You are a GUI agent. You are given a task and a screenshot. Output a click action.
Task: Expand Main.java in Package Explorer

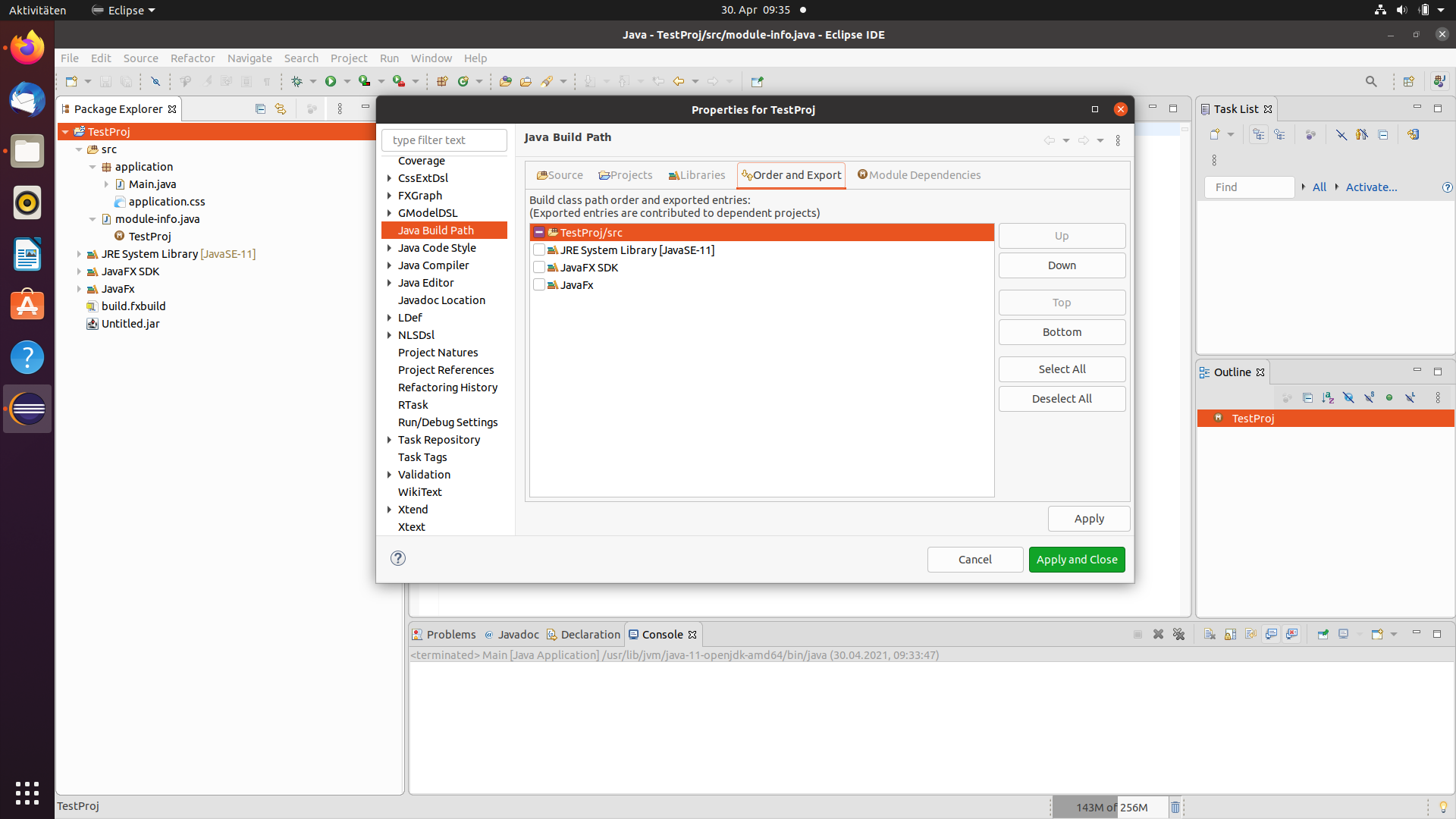click(106, 184)
